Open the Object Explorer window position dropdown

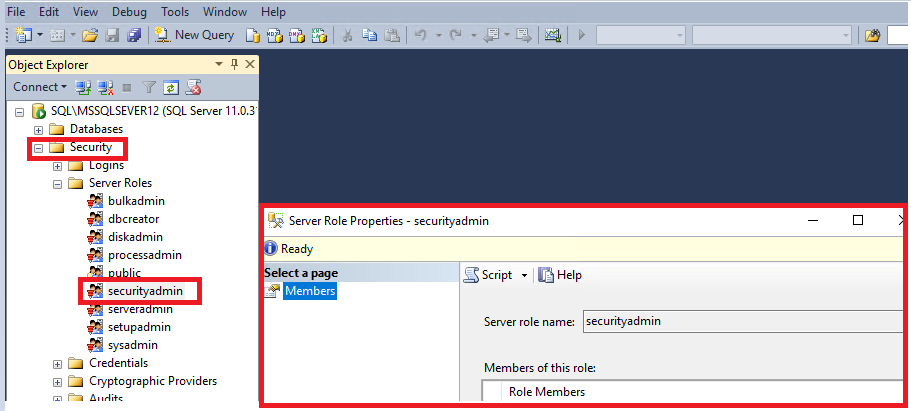point(219,65)
